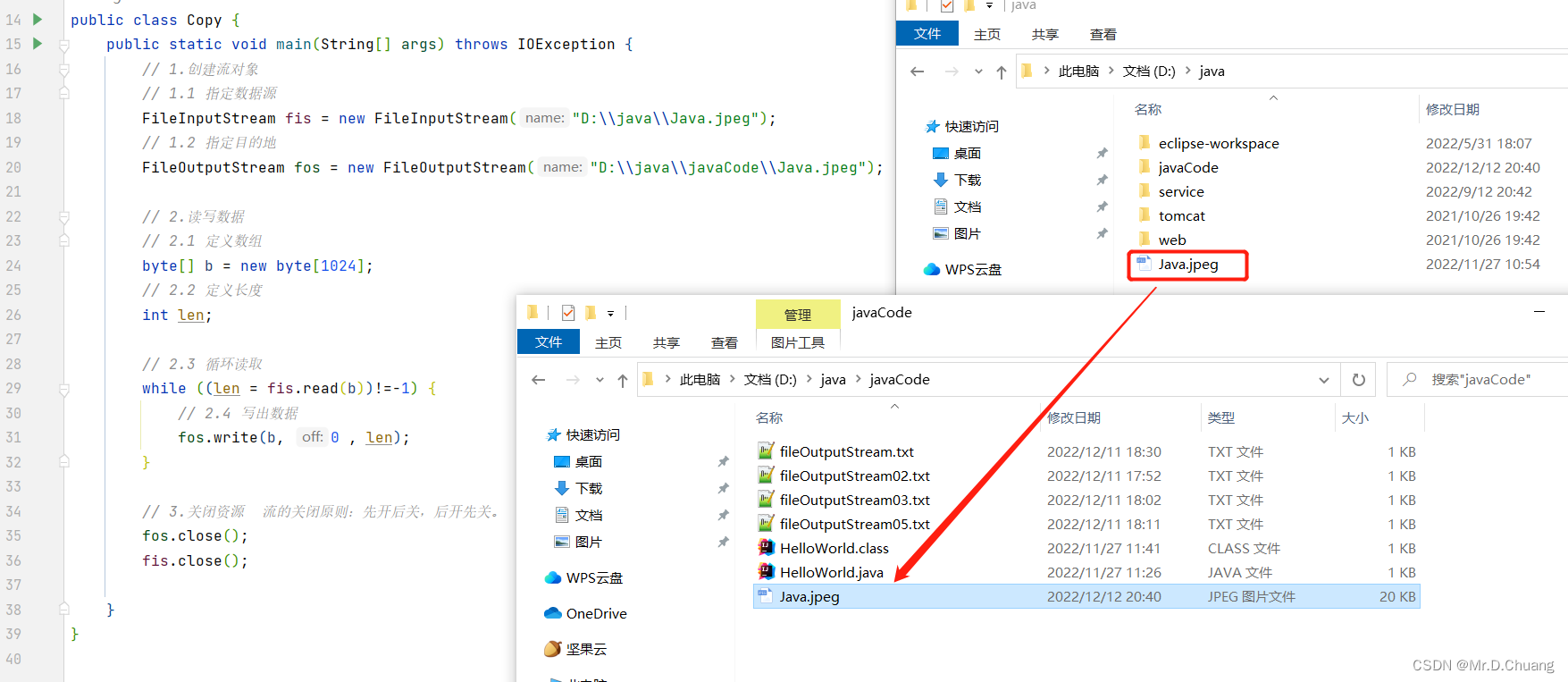The height and width of the screenshot is (682, 1568).
Task: Select tomcat folder
Action: click(1171, 215)
